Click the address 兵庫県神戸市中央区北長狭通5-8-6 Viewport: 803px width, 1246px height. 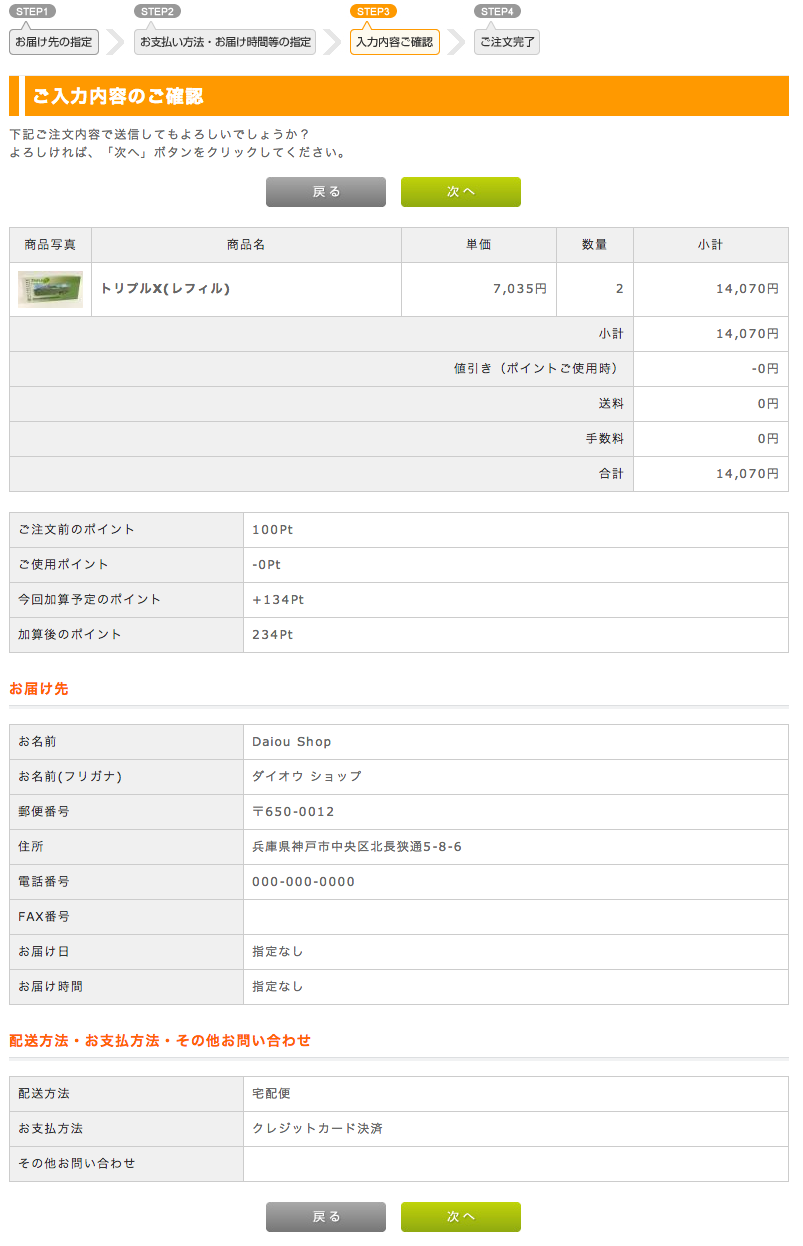tap(357, 847)
